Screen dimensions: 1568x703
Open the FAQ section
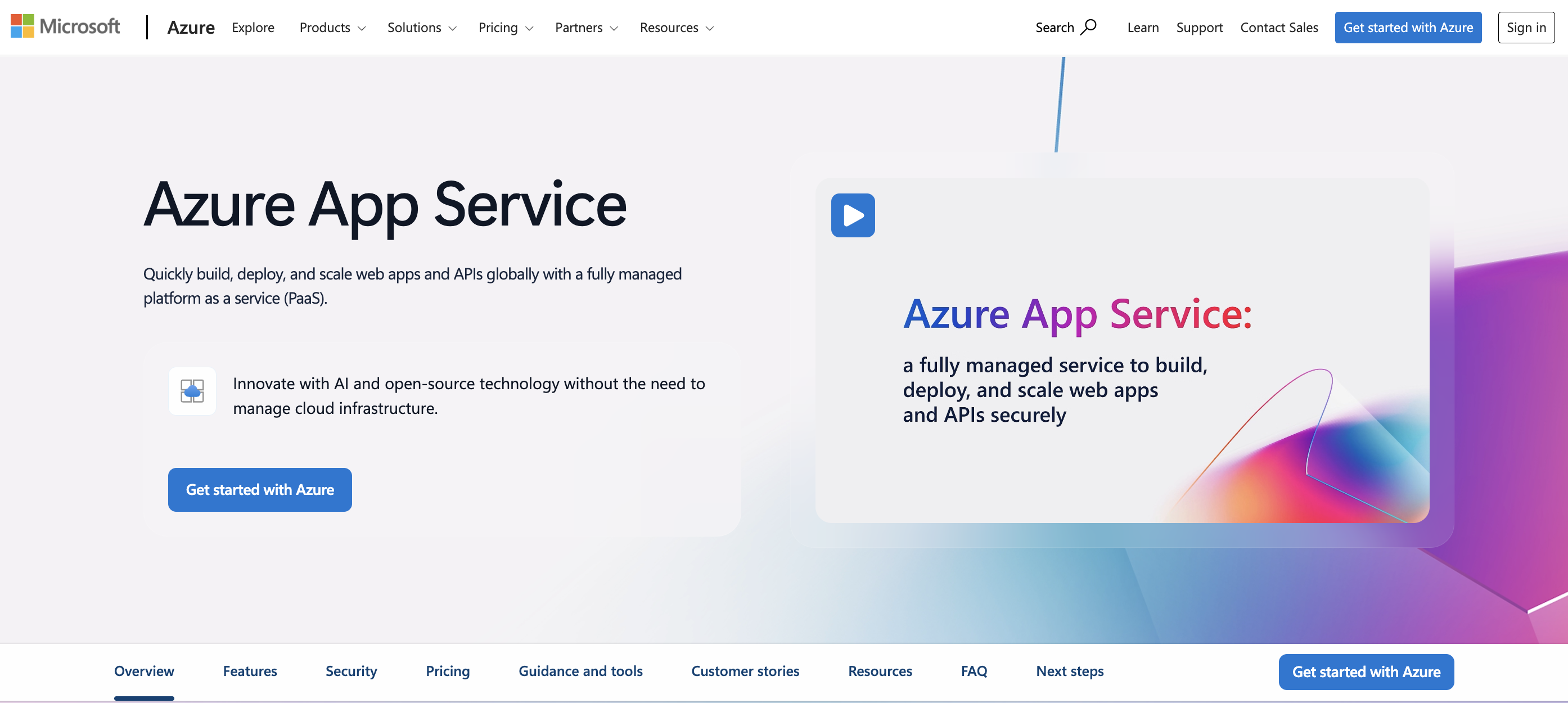(x=974, y=672)
